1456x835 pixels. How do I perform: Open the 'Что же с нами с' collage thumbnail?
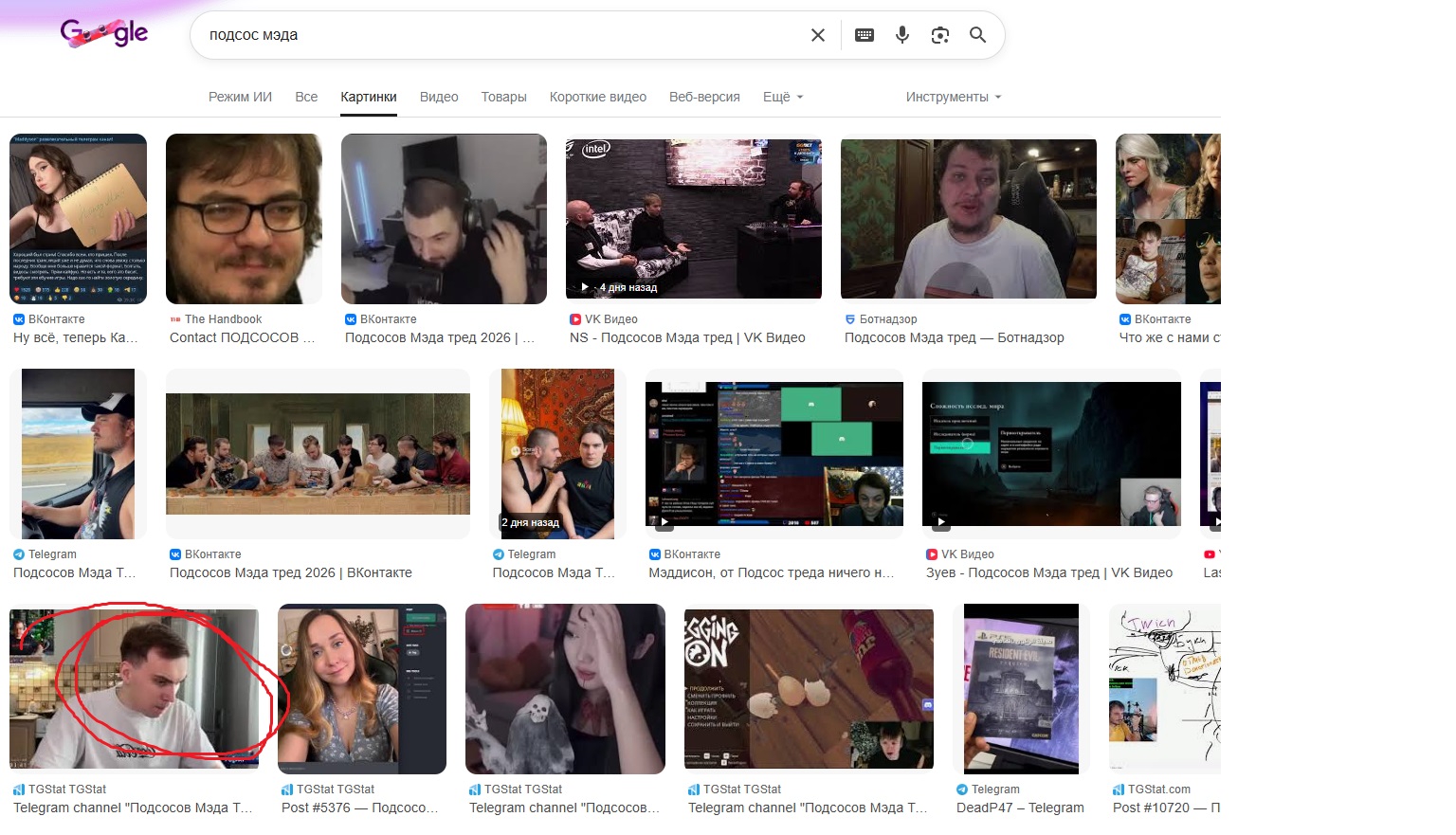1168,219
